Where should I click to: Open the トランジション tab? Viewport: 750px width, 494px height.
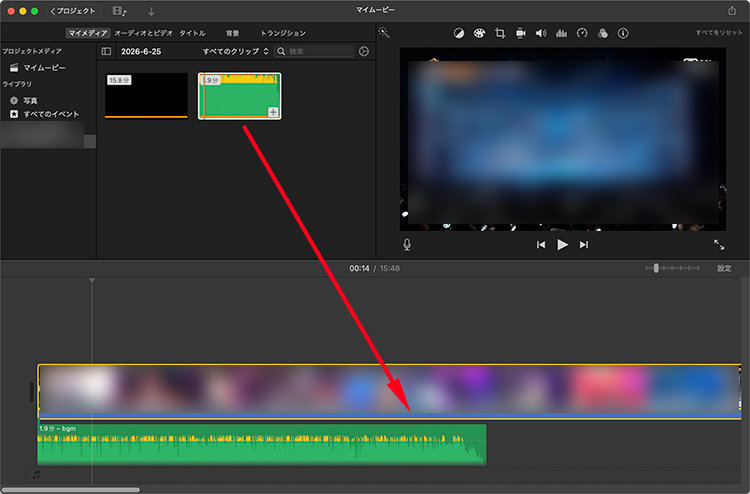[283, 33]
